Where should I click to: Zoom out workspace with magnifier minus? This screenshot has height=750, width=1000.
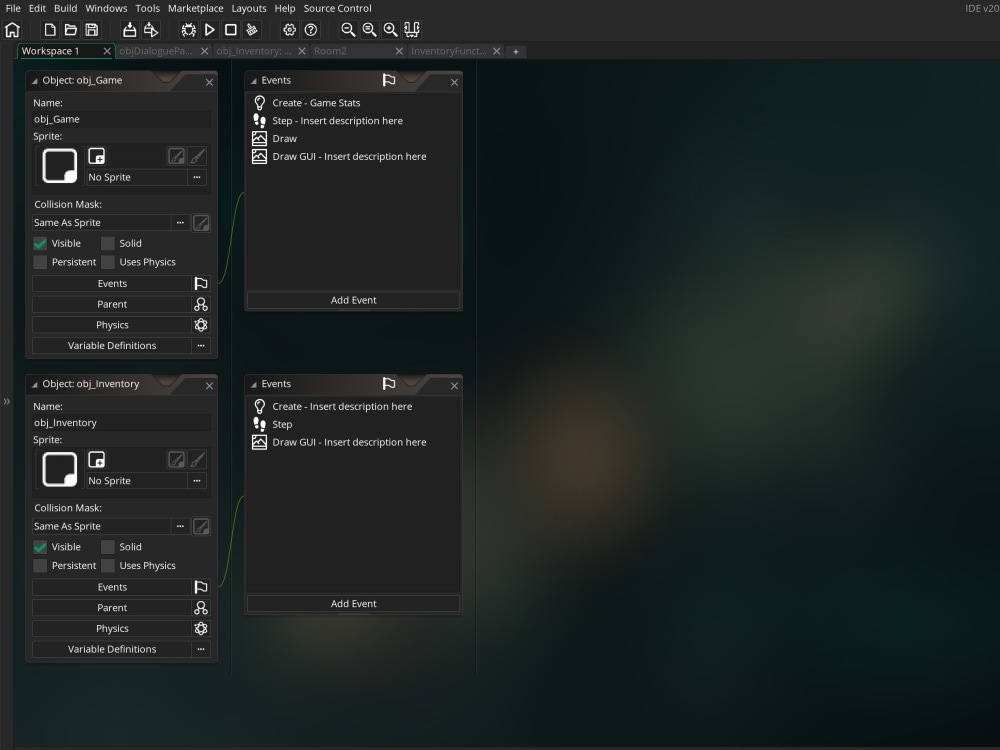click(348, 29)
